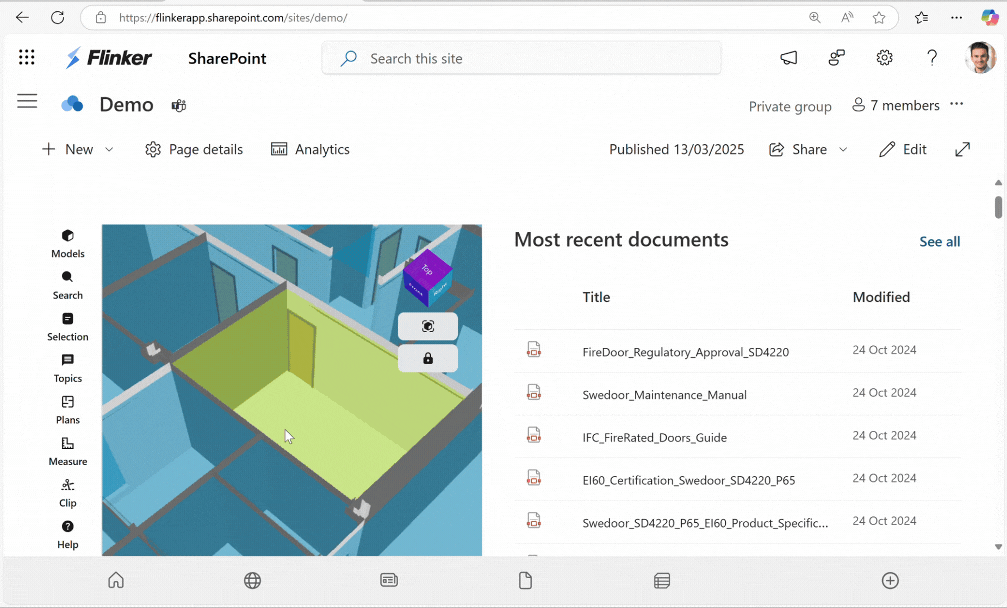The image size is (1007, 608).
Task: Open the 7 members list
Action: (895, 105)
